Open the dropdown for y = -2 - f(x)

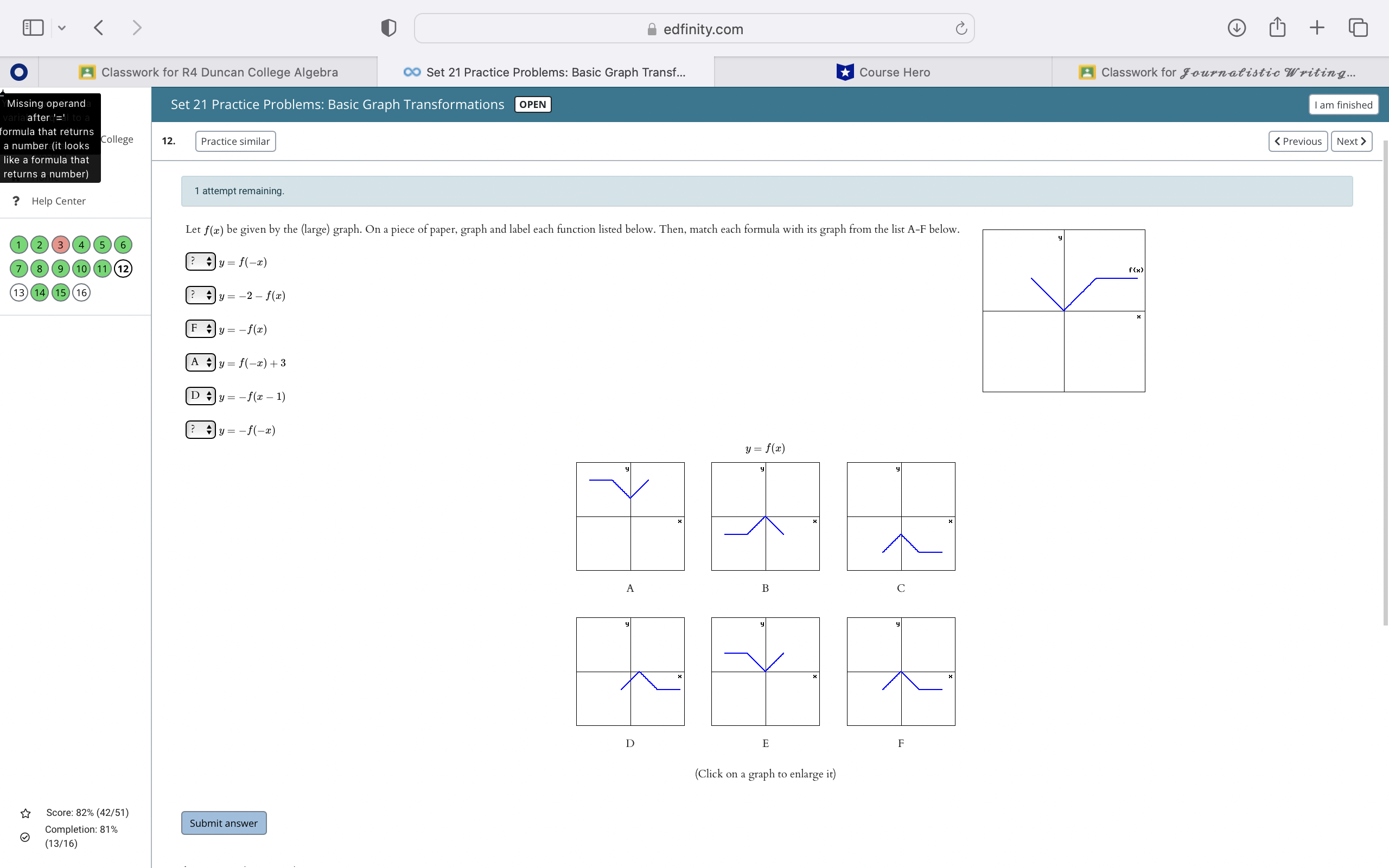(x=200, y=295)
